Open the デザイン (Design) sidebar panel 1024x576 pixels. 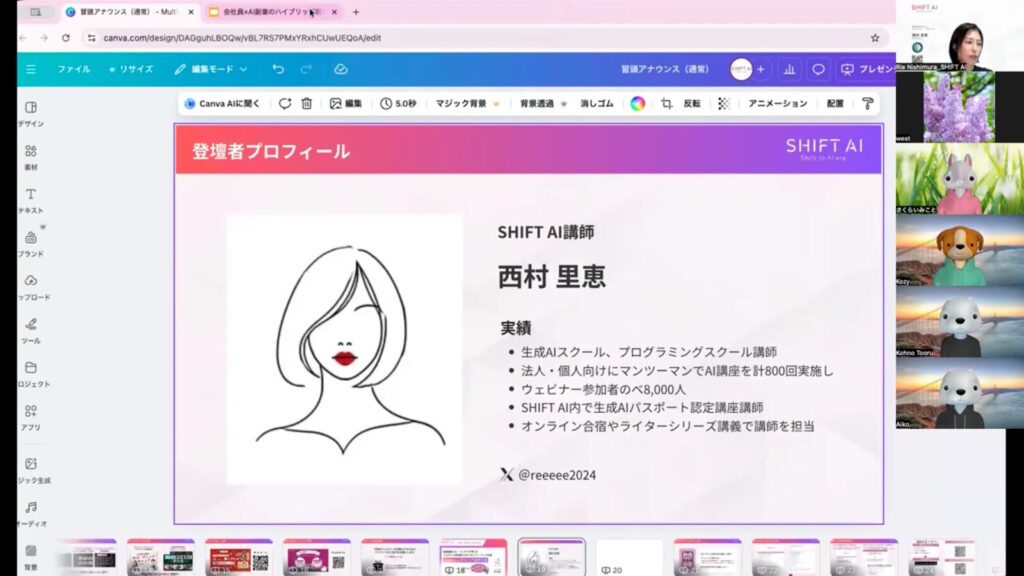click(30, 112)
